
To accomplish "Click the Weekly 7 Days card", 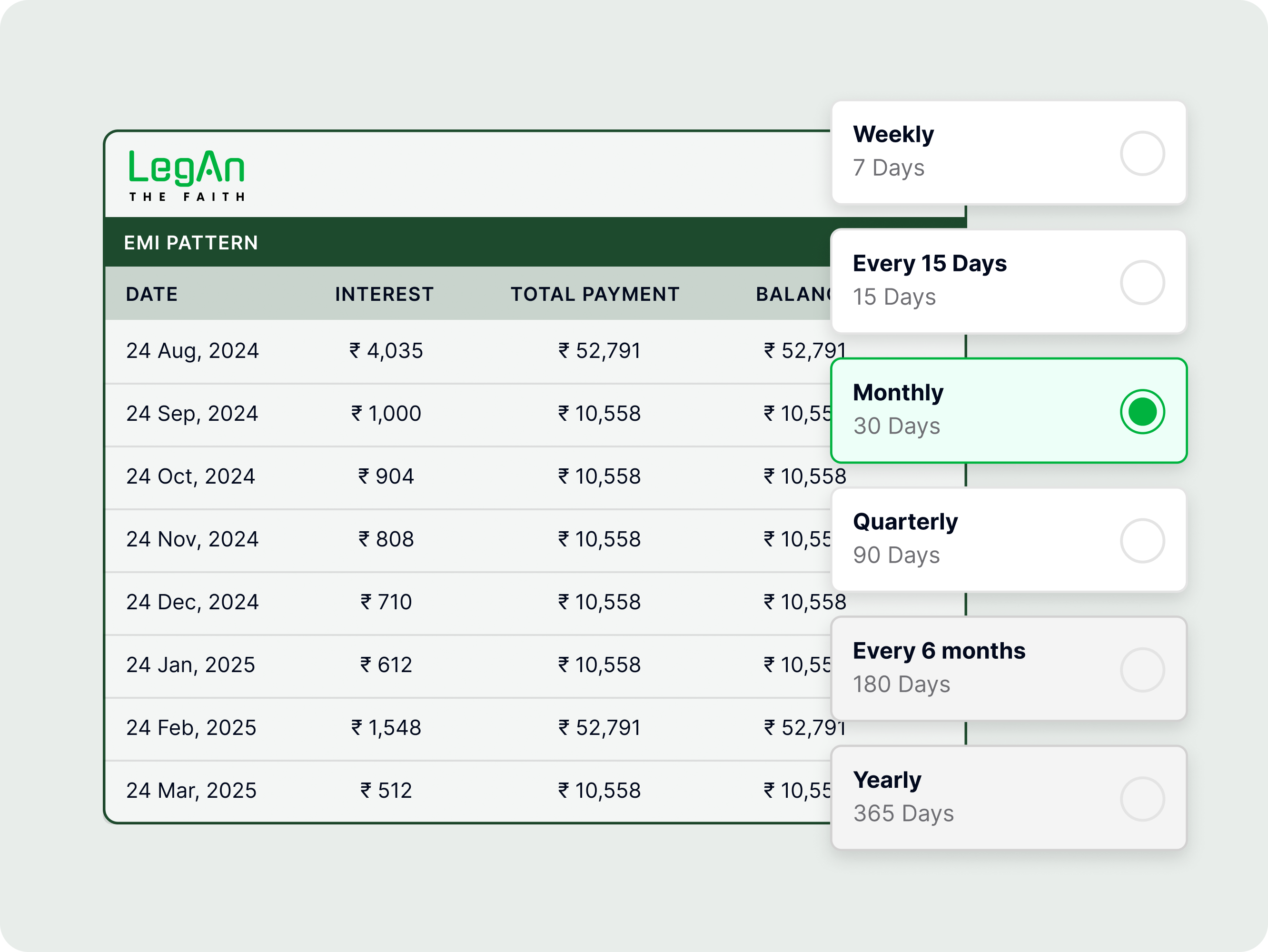I will coord(974,152).
